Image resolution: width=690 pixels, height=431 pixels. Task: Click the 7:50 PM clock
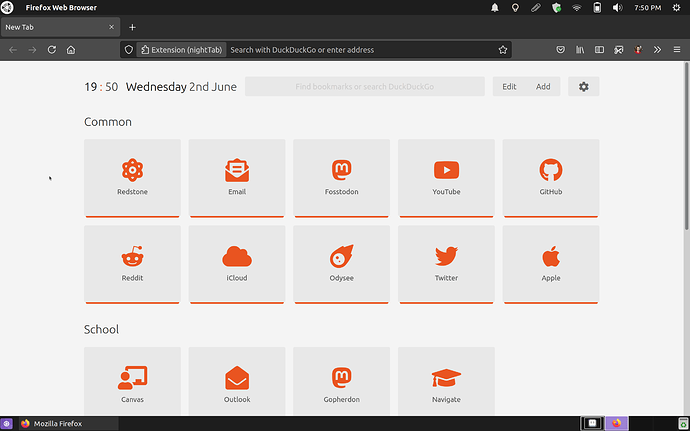(647, 7)
